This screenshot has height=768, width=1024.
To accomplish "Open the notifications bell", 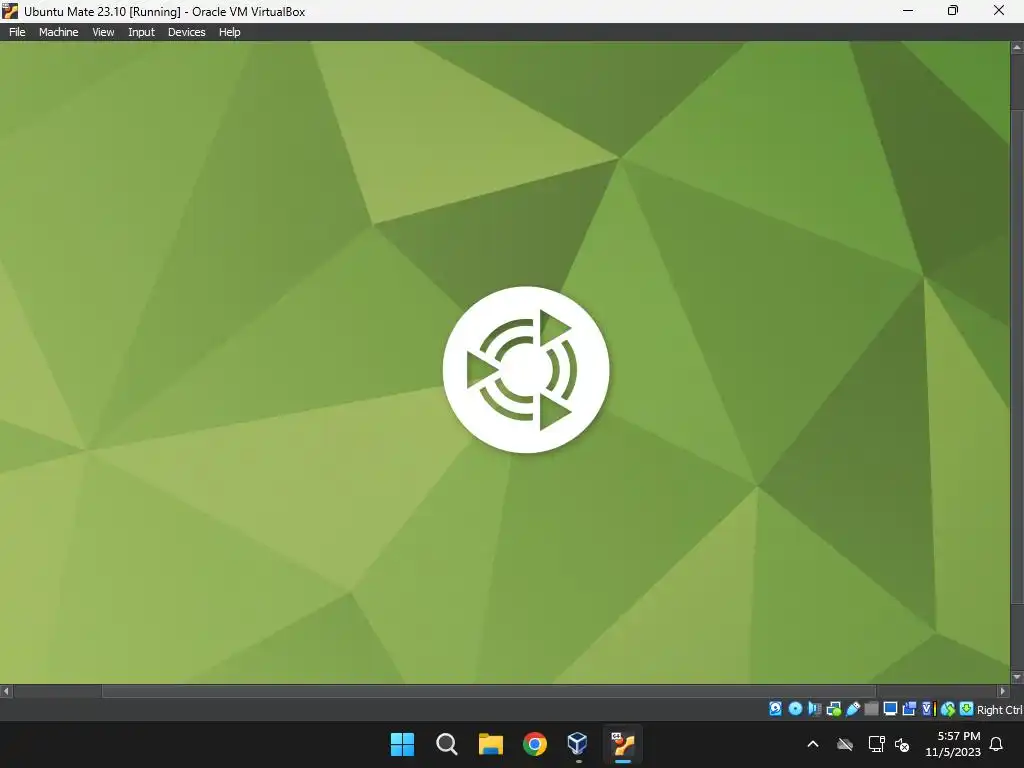I will pos(996,744).
